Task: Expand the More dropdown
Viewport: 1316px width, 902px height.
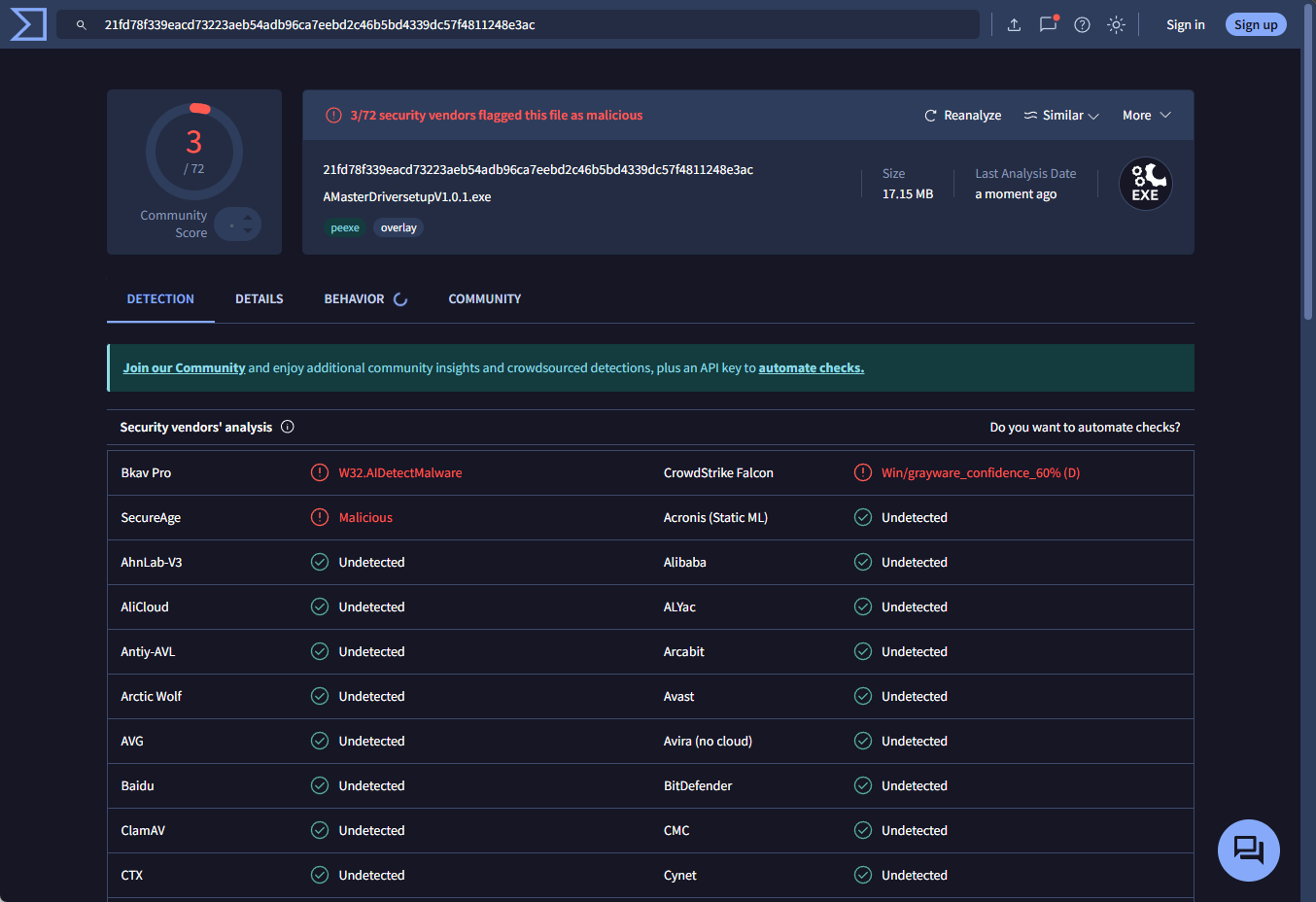Action: (x=1147, y=116)
